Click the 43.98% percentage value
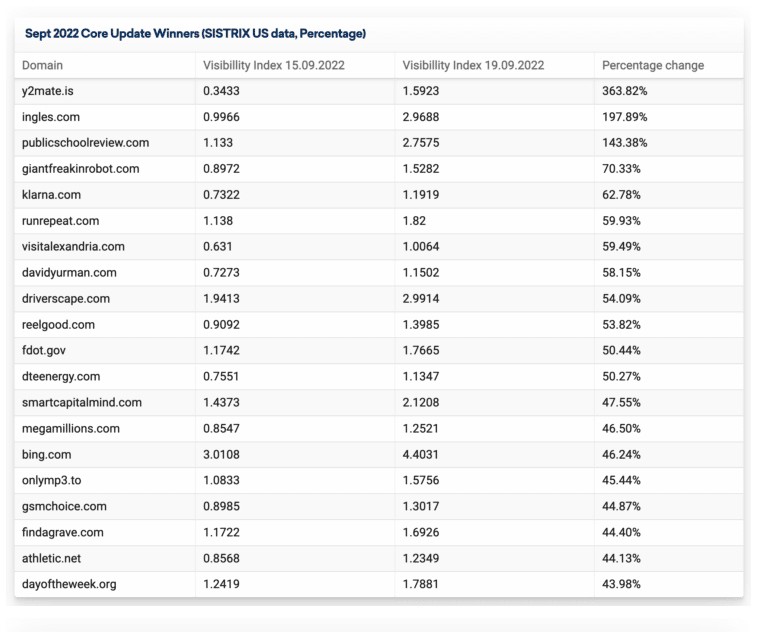The height and width of the screenshot is (632, 761). click(x=621, y=584)
